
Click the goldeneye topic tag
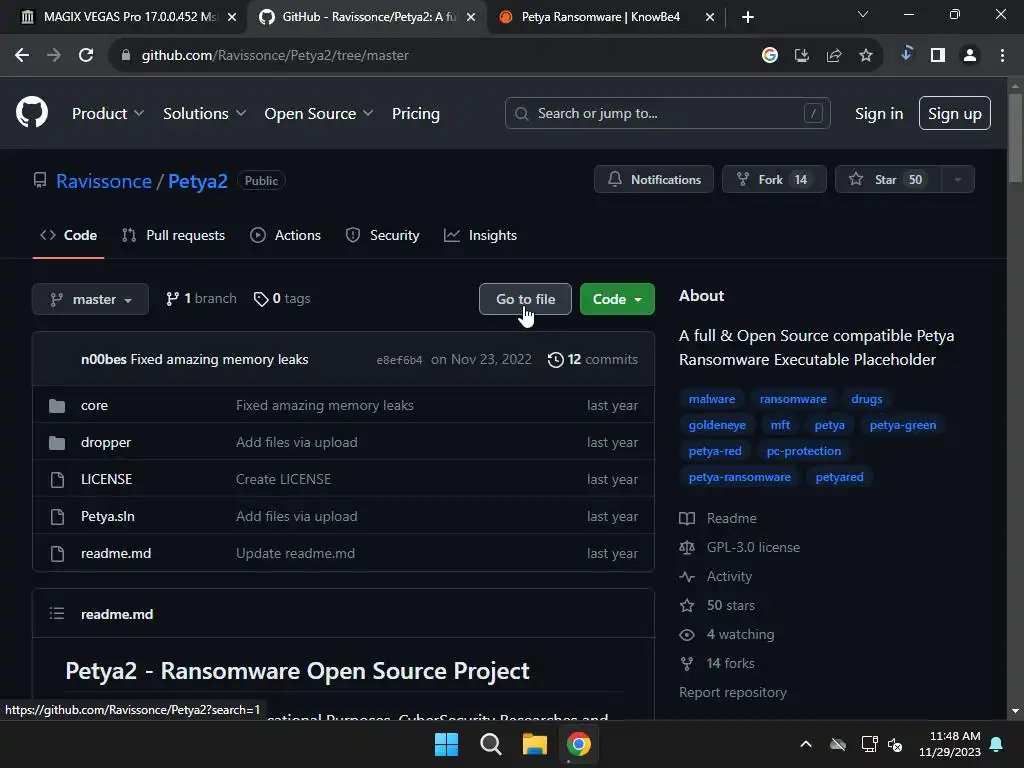717,425
